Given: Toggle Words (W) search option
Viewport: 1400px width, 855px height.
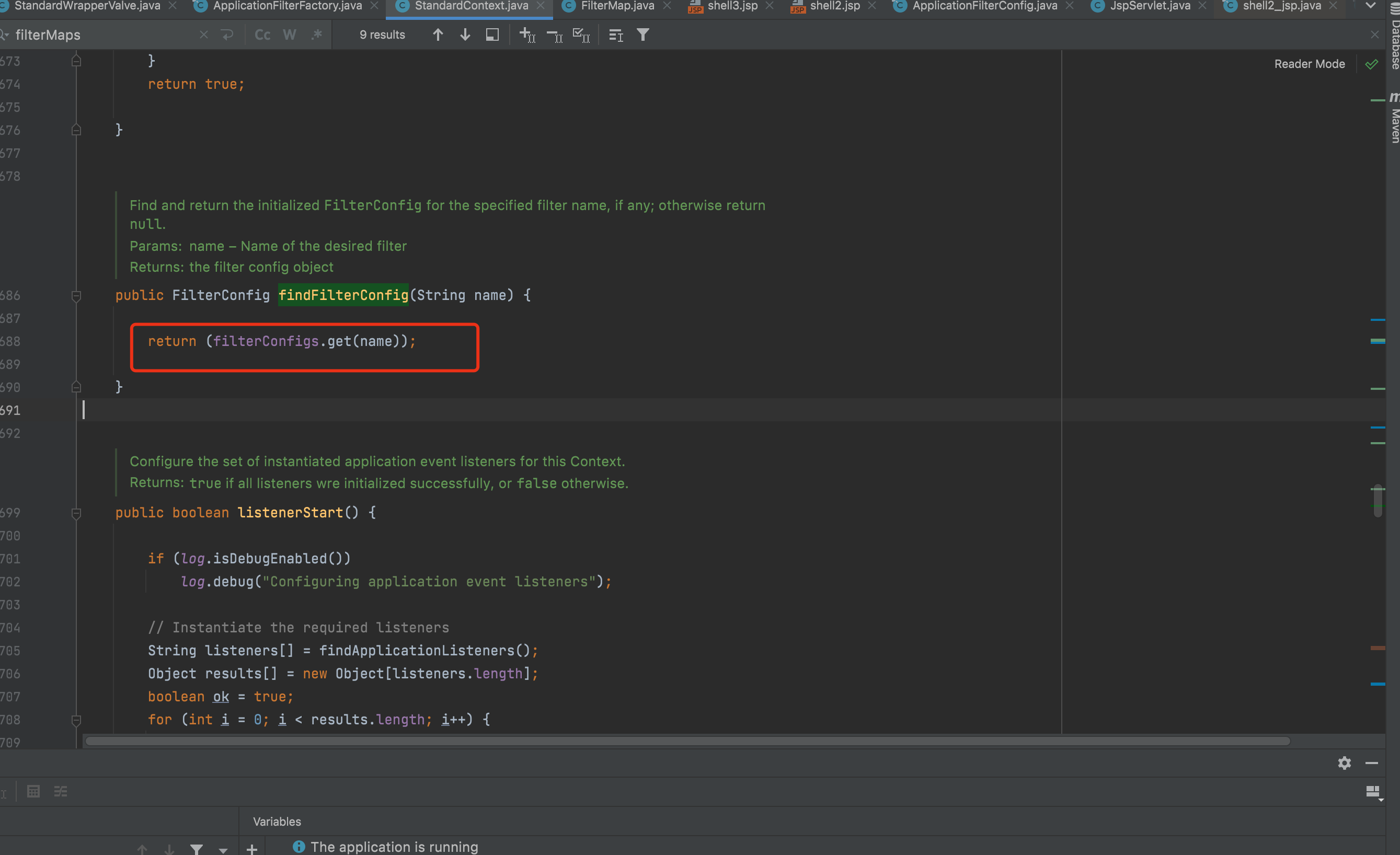Looking at the screenshot, I should click(289, 34).
